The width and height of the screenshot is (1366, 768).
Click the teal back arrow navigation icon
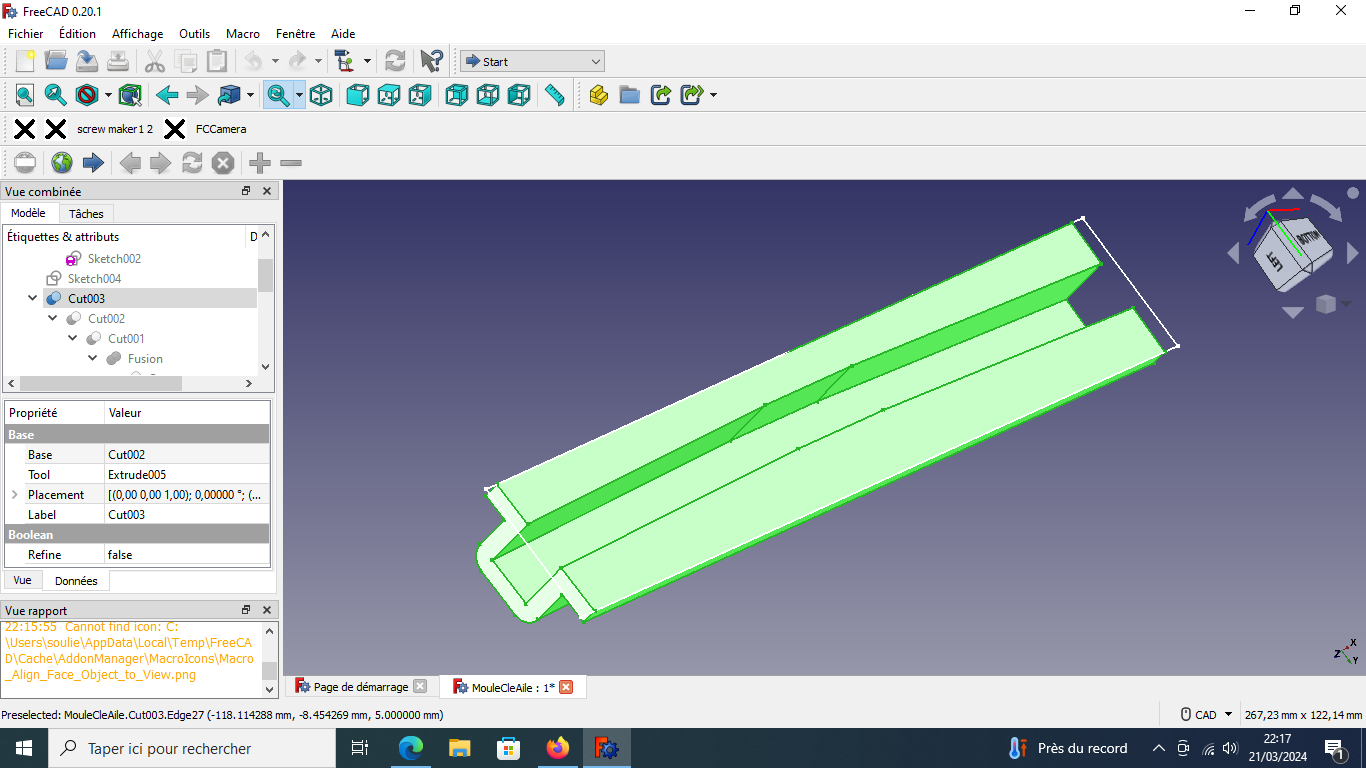tap(167, 95)
